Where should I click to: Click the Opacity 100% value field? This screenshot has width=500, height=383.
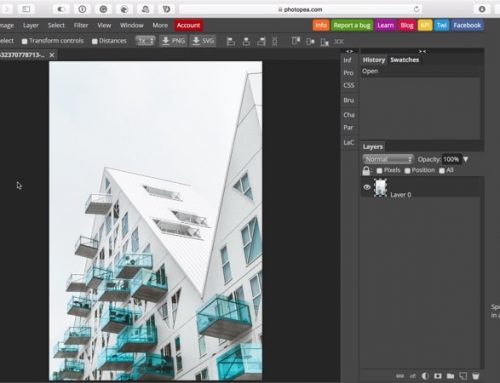[451, 159]
